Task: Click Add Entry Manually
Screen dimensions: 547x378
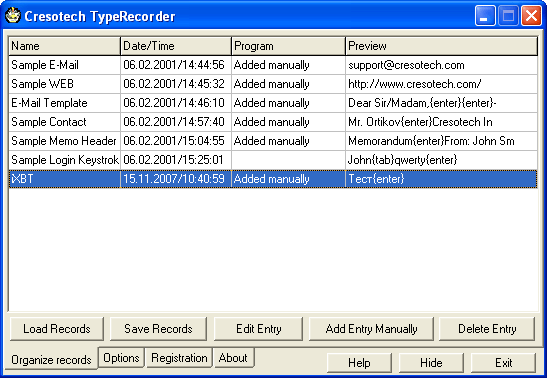Action: point(371,329)
